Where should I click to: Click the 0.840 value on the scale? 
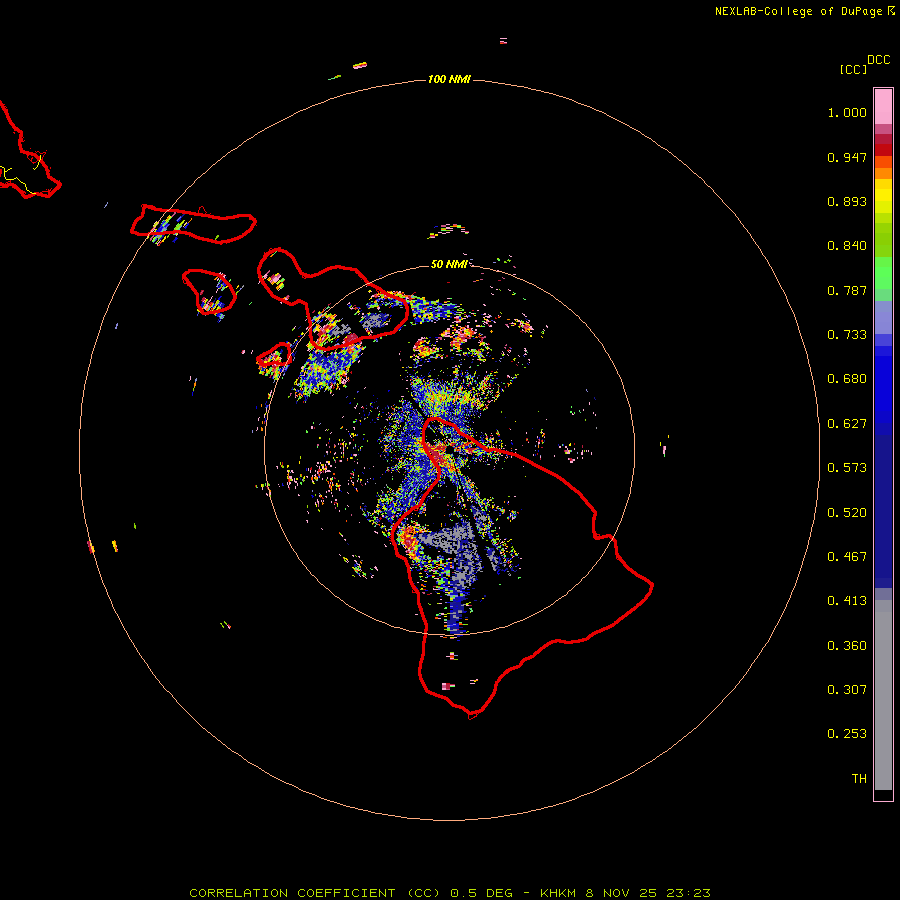pyautogui.click(x=847, y=246)
